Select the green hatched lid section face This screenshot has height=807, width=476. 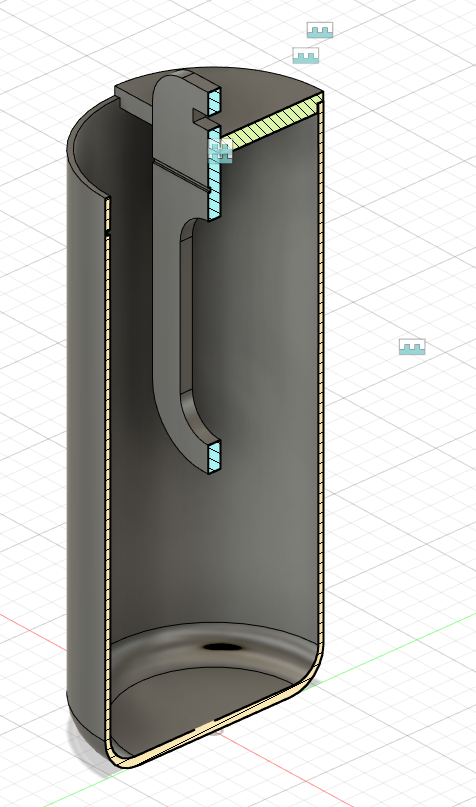pyautogui.click(x=274, y=120)
